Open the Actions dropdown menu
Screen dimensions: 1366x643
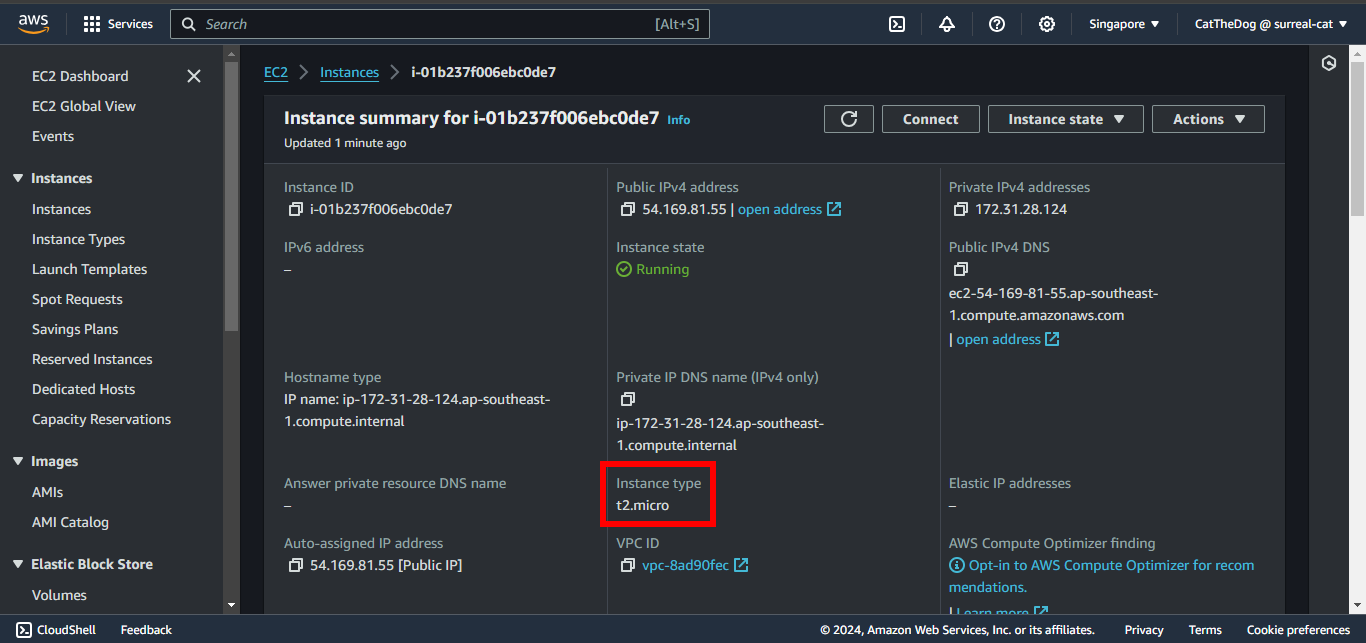(1208, 119)
